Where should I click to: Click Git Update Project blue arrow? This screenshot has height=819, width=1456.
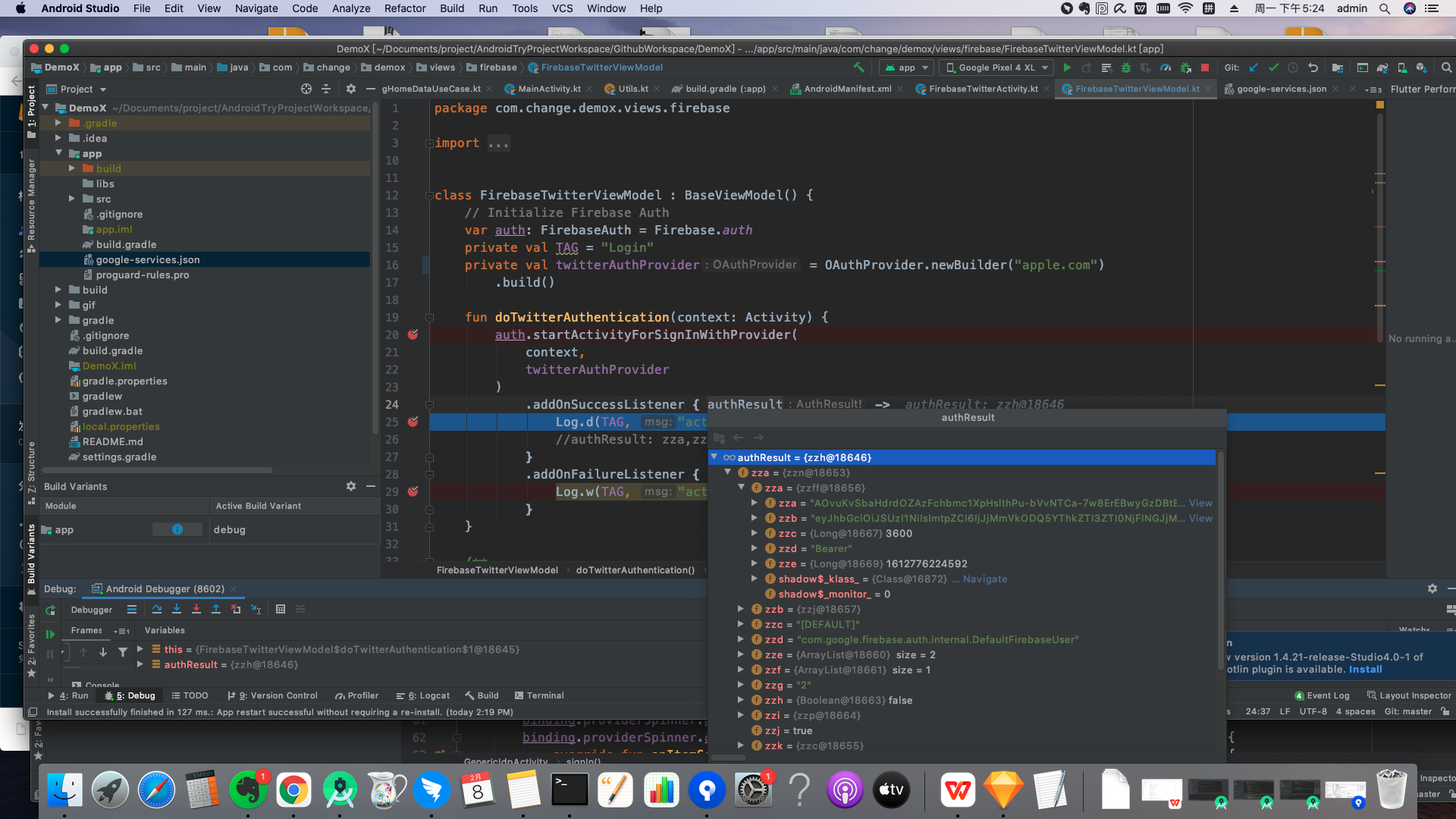(1254, 67)
